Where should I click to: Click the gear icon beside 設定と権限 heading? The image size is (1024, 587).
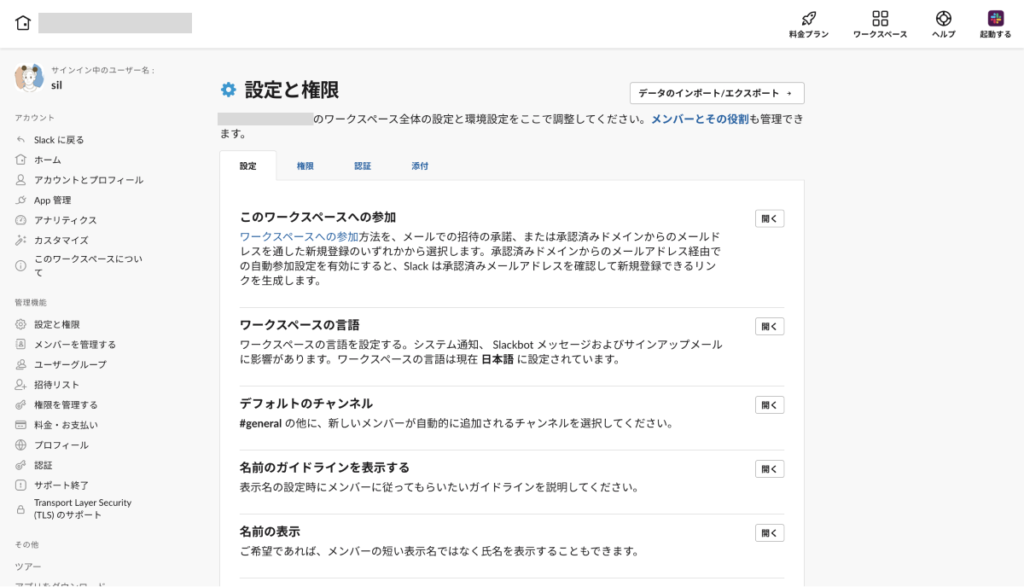(x=229, y=91)
